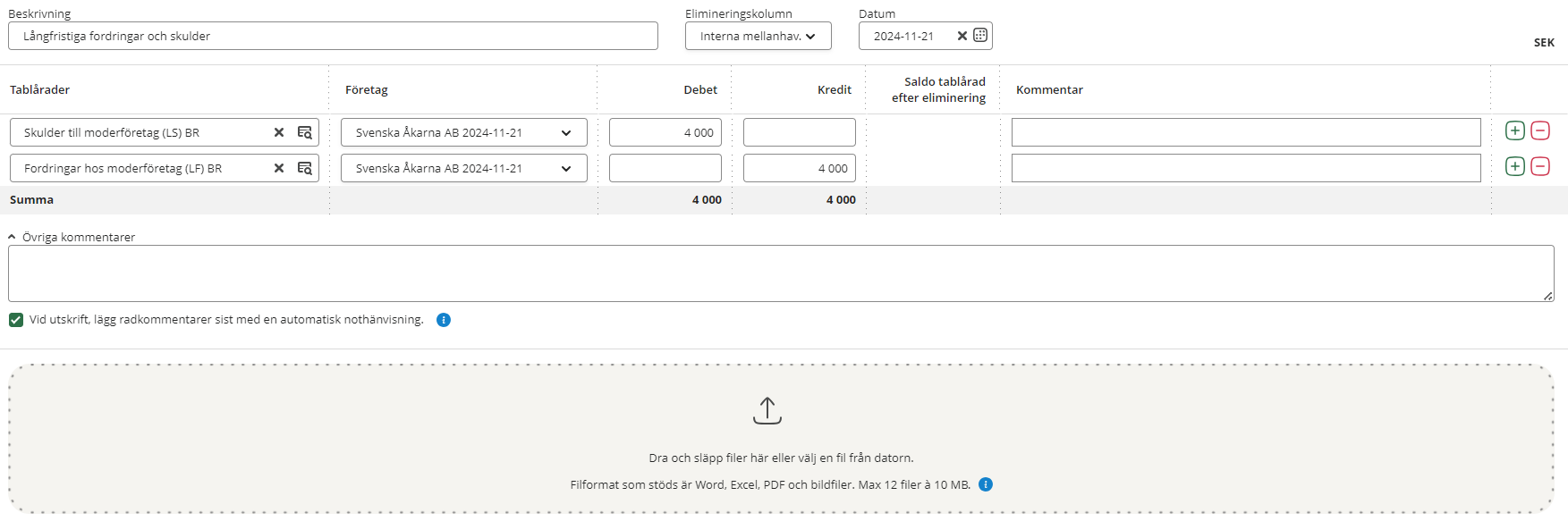Open the calendar date picker icon
The height and width of the screenshot is (521, 1568).
click(980, 36)
